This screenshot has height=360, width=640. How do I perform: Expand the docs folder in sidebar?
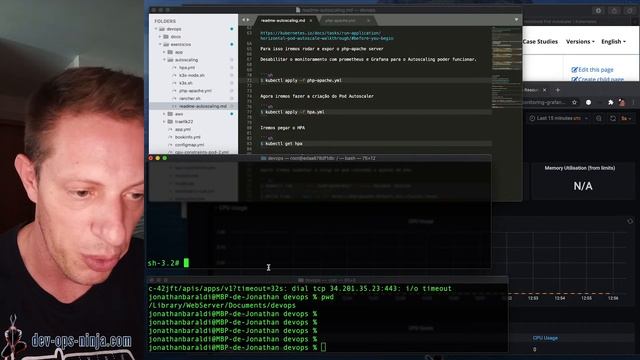click(x=160, y=37)
